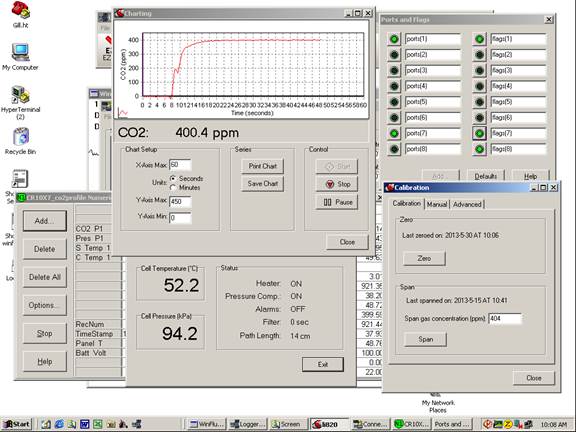Toggle the ports(6) indicator LED

pyautogui.click(x=394, y=118)
